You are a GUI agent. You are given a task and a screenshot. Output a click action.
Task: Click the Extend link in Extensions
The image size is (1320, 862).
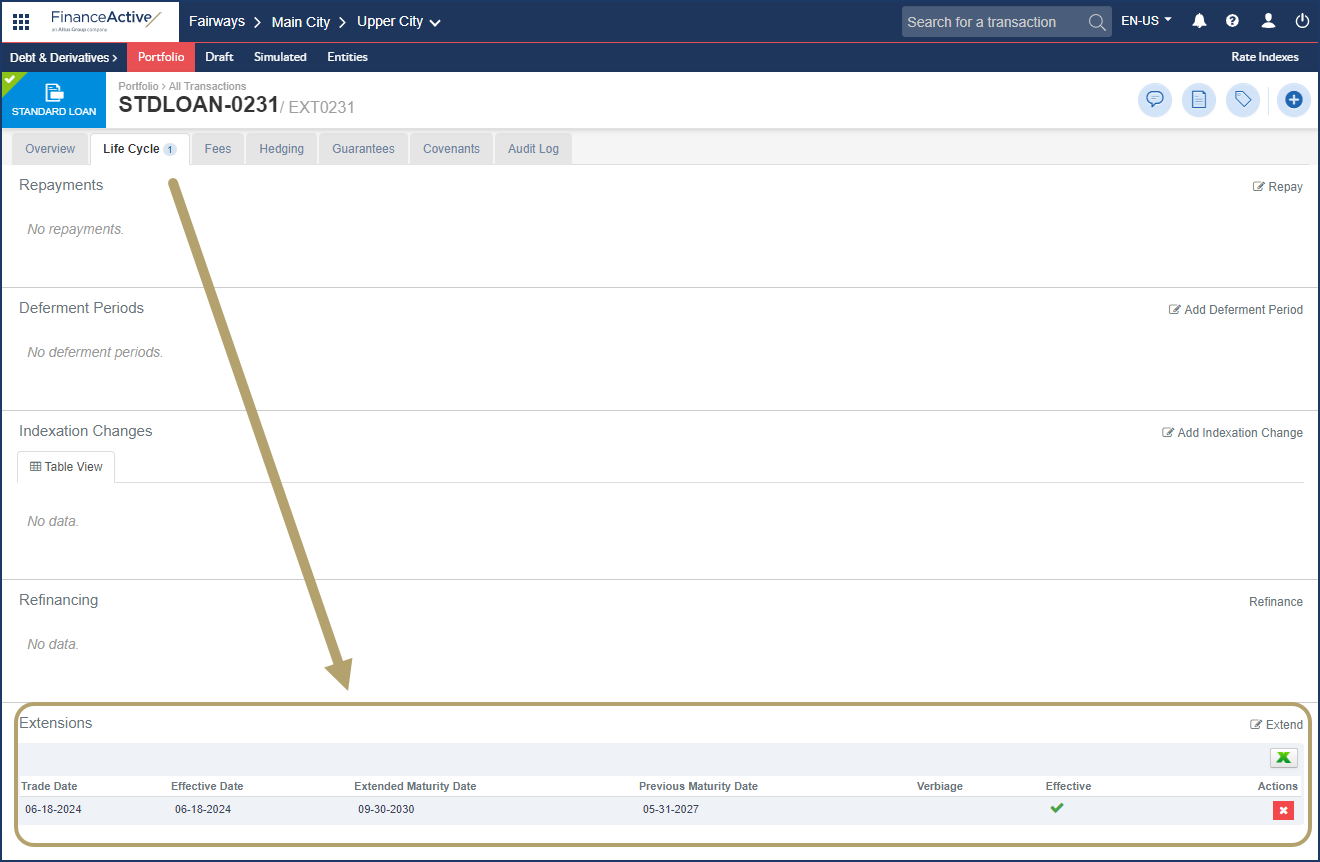(1277, 725)
